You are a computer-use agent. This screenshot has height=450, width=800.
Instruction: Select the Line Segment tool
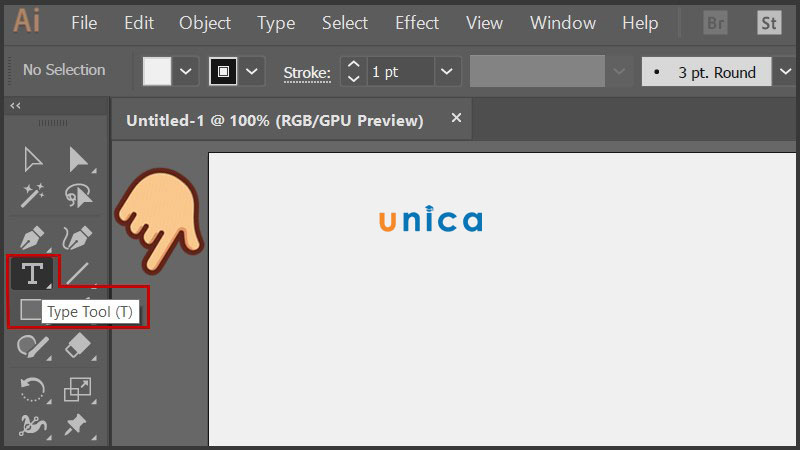pyautogui.click(x=78, y=274)
